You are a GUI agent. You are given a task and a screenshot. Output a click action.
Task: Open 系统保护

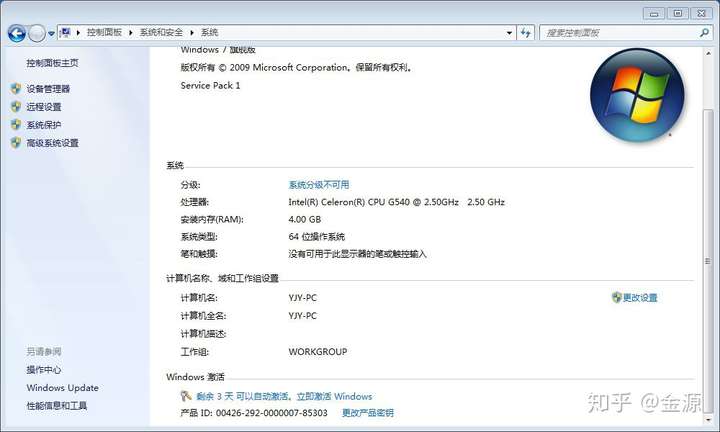point(44,125)
